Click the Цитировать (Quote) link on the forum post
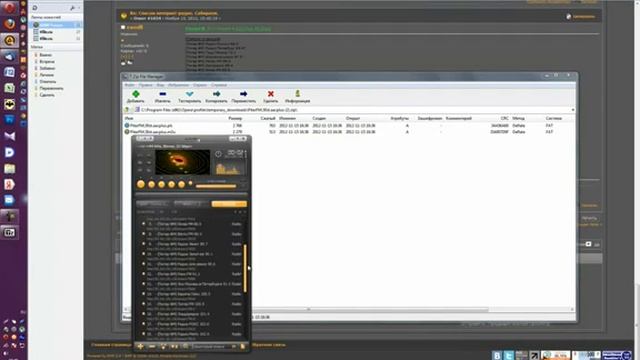The height and width of the screenshot is (360, 640). (x=583, y=16)
